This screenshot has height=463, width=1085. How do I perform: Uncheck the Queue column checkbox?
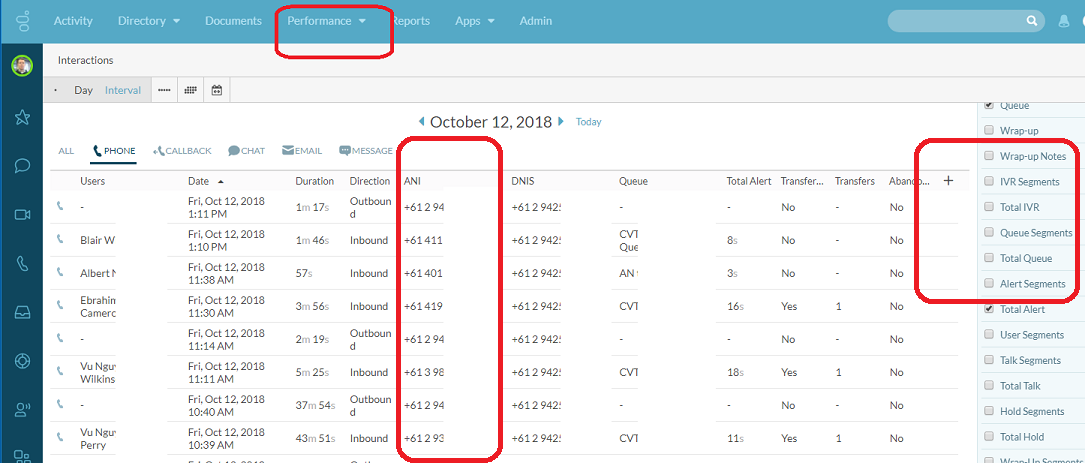[x=989, y=105]
